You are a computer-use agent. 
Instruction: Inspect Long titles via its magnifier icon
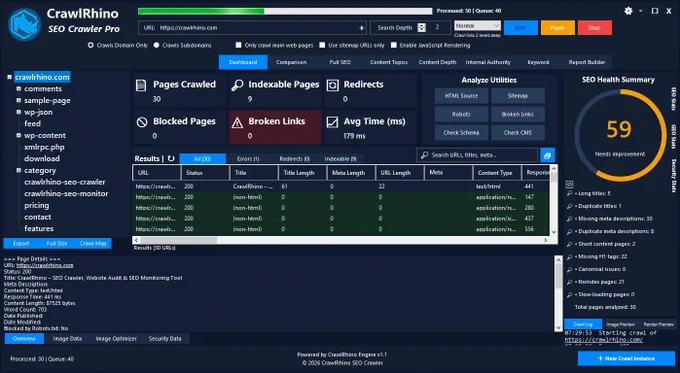click(569, 194)
